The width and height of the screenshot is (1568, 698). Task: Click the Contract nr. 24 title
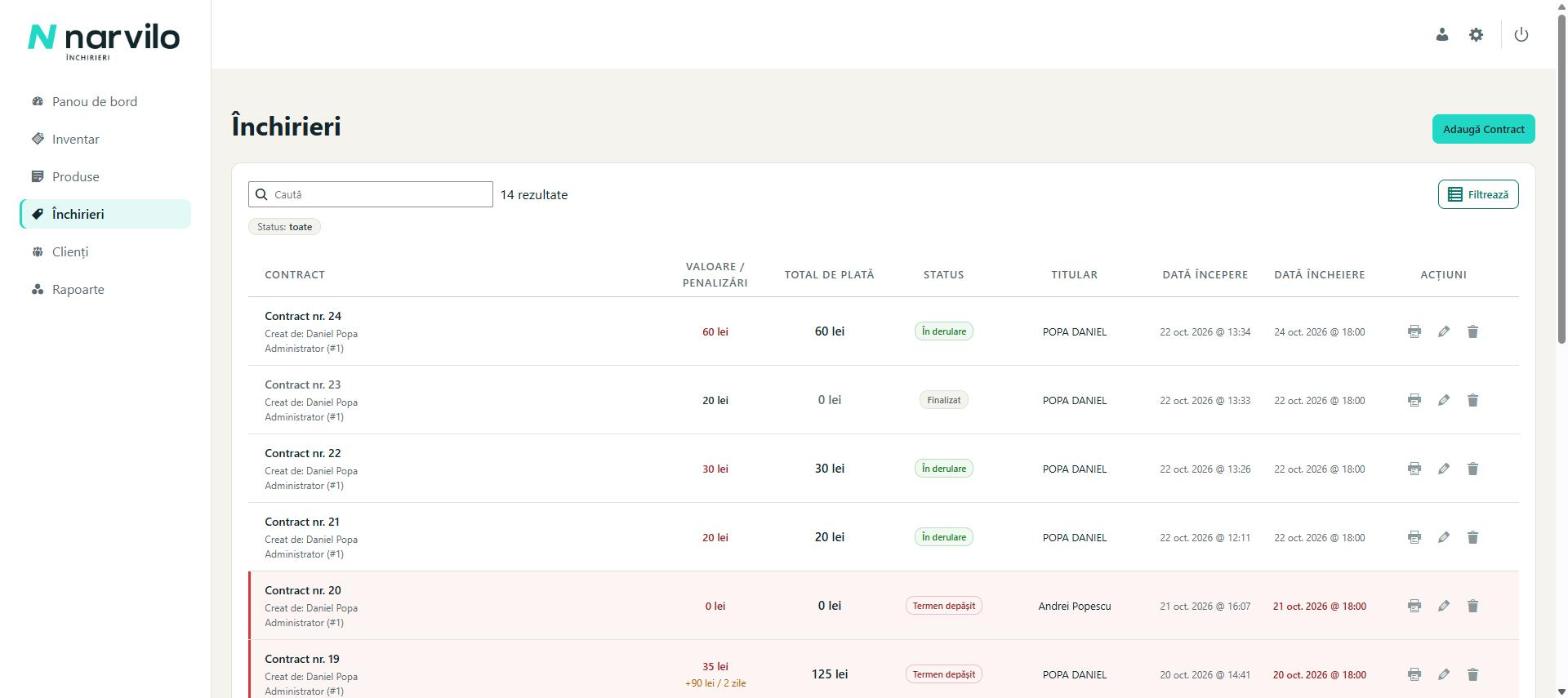tap(303, 316)
